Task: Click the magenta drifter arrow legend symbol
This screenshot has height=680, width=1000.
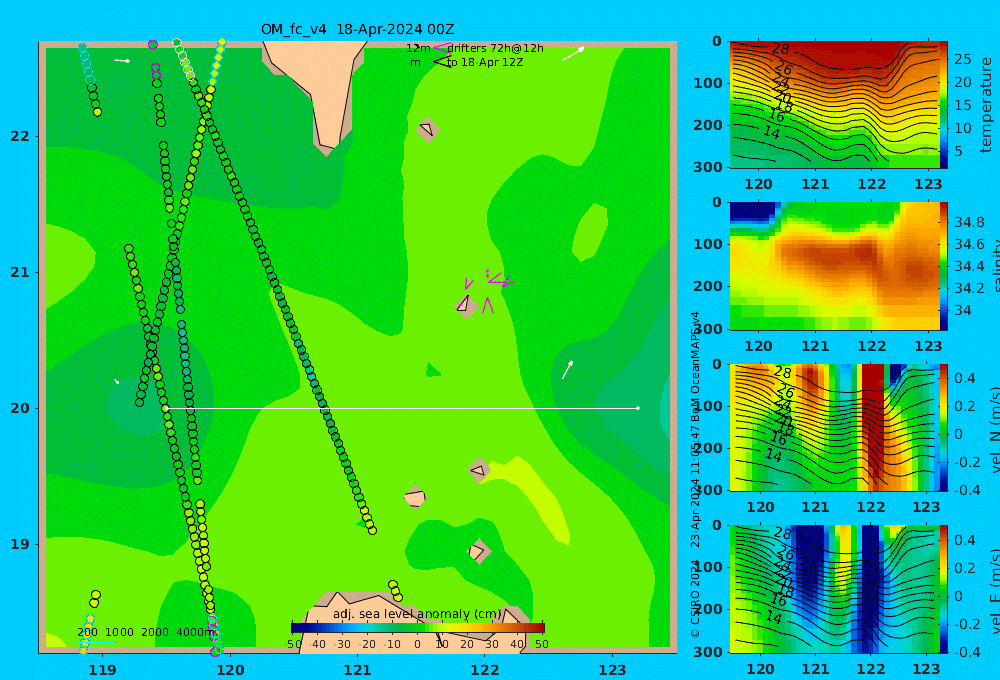Action: click(441, 47)
